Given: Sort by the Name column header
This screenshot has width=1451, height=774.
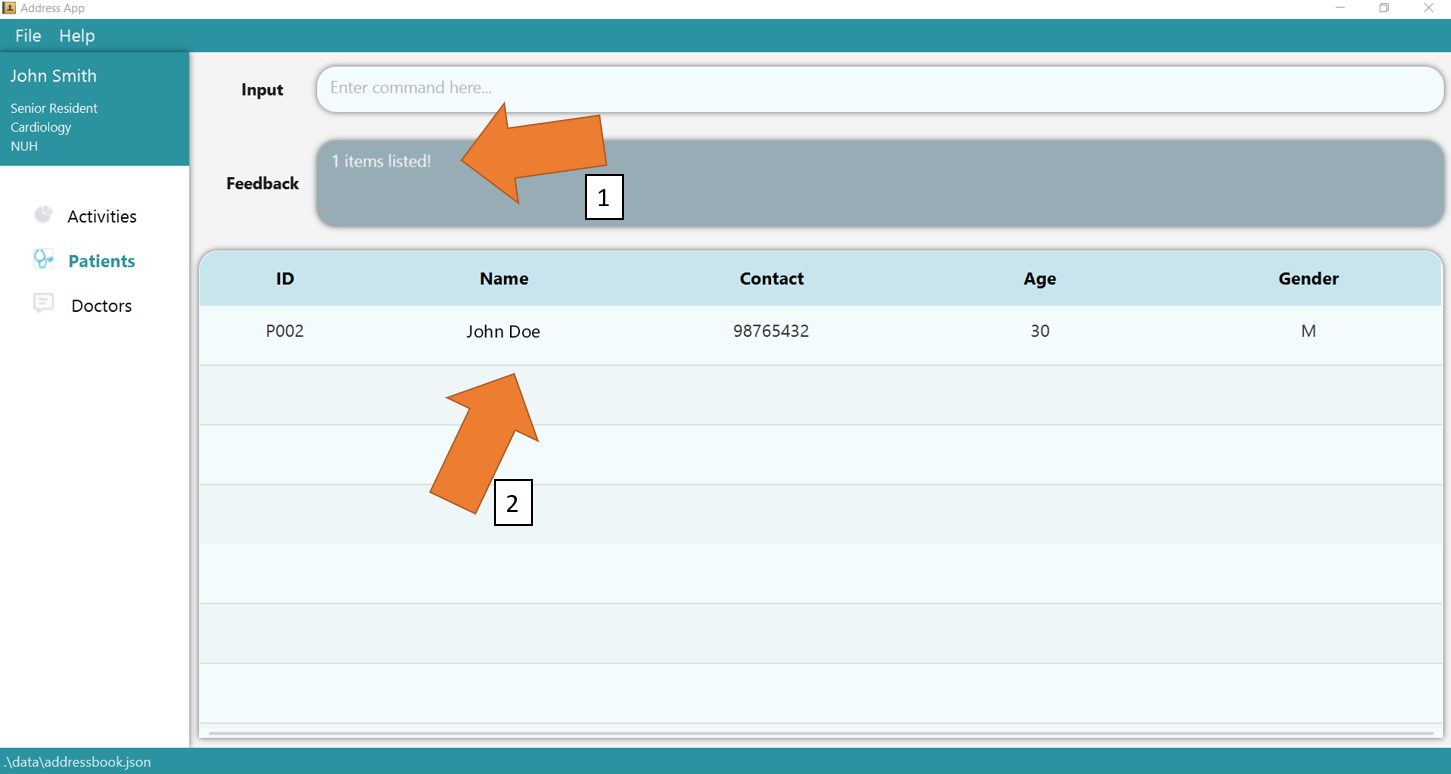Looking at the screenshot, I should pyautogui.click(x=504, y=279).
